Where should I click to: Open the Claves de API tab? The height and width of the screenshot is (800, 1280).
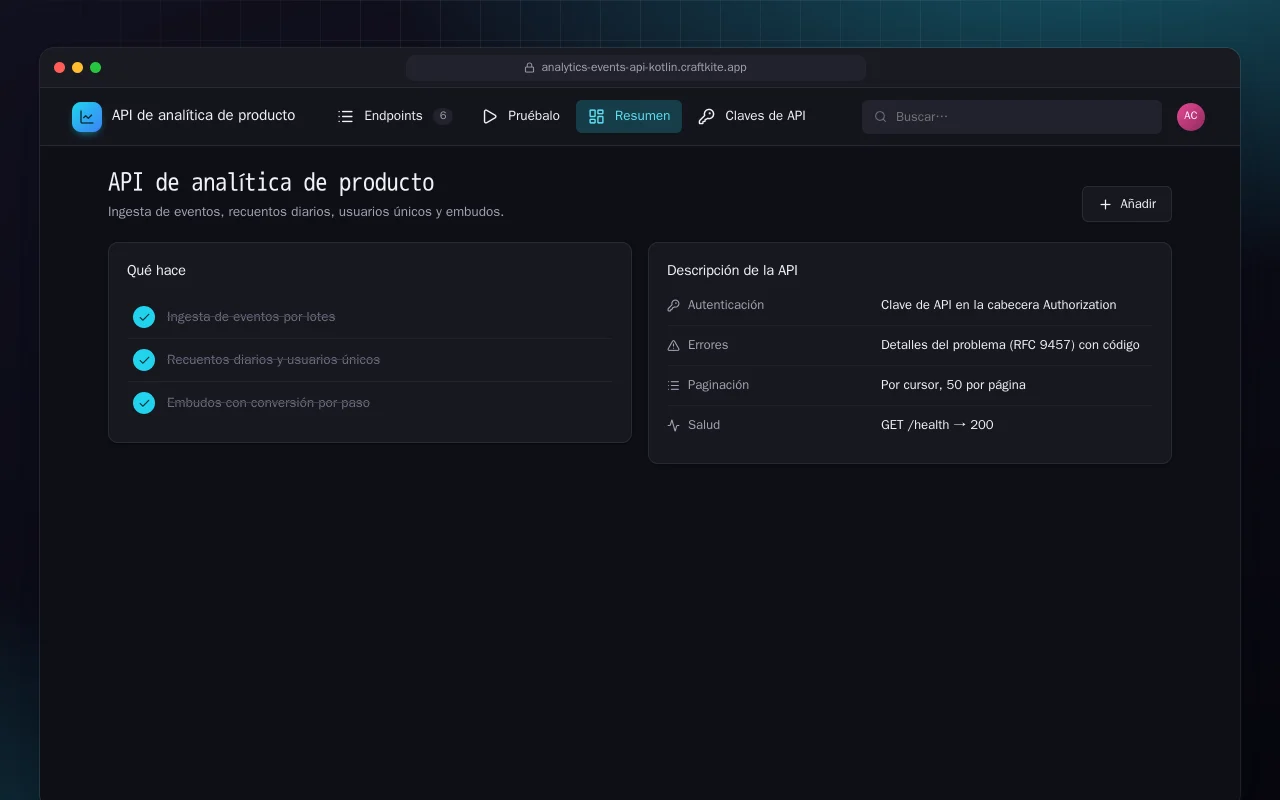tap(752, 116)
